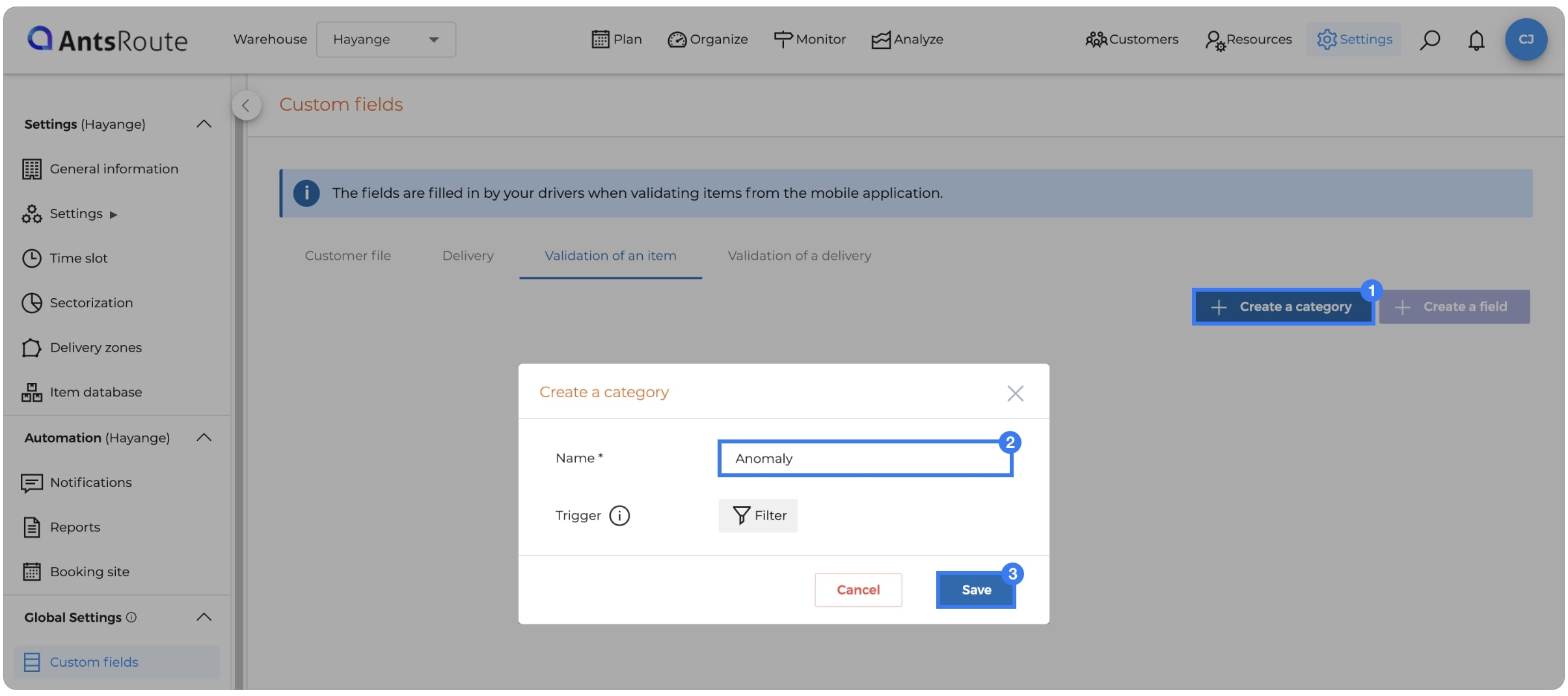
Task: Click the Reports document icon
Action: 32,527
